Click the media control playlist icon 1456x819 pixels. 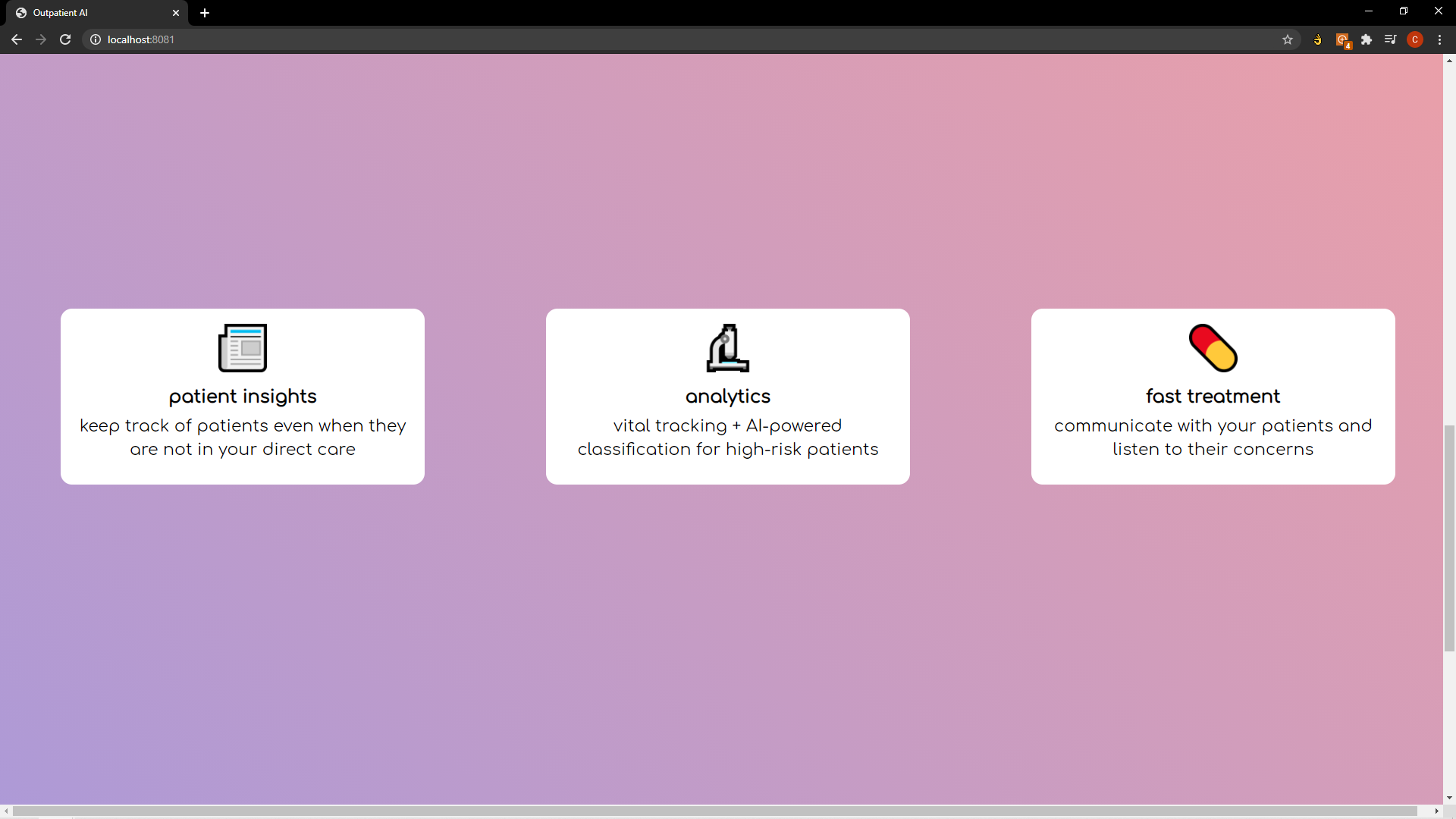[x=1390, y=39]
